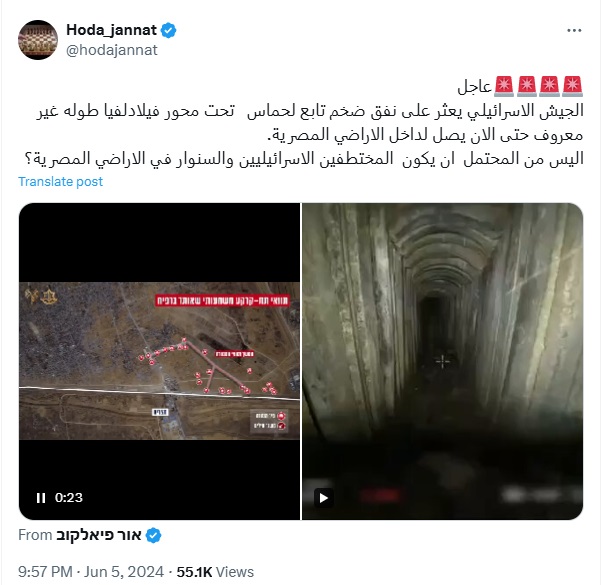Click the 9:57 PM · Jun 5, 2024 timestamp
The image size is (602, 585).
(91, 572)
